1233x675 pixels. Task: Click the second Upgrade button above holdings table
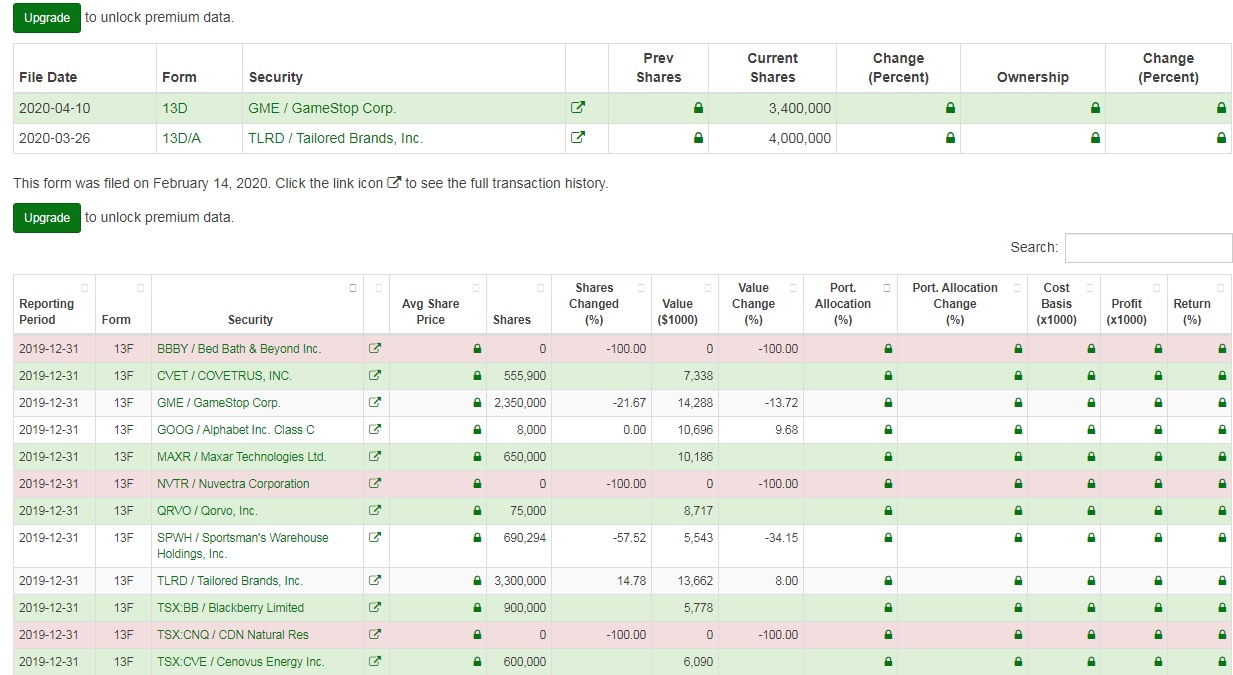pyautogui.click(x=47, y=218)
